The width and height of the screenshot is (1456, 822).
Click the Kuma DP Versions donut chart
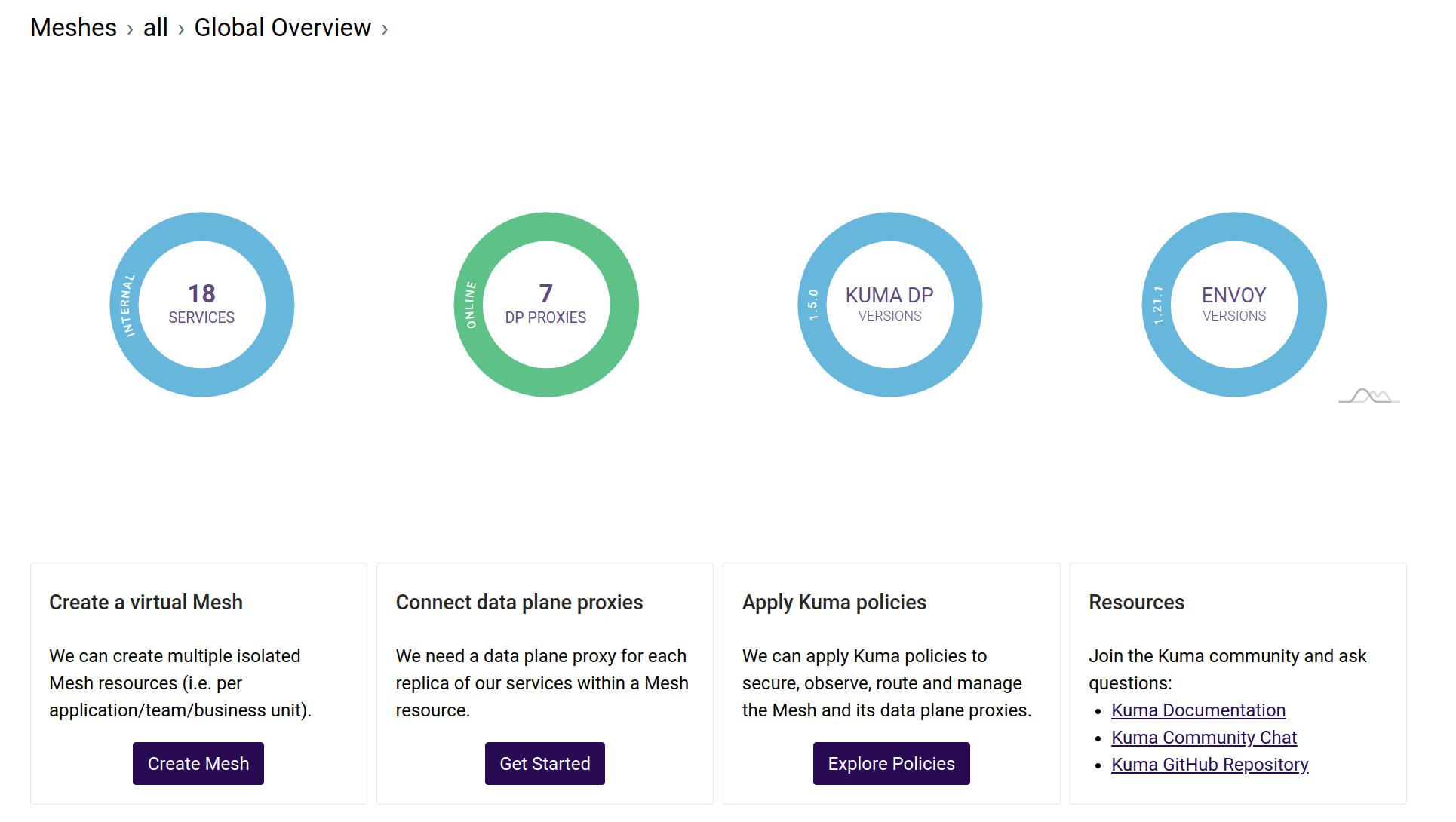[x=890, y=305]
